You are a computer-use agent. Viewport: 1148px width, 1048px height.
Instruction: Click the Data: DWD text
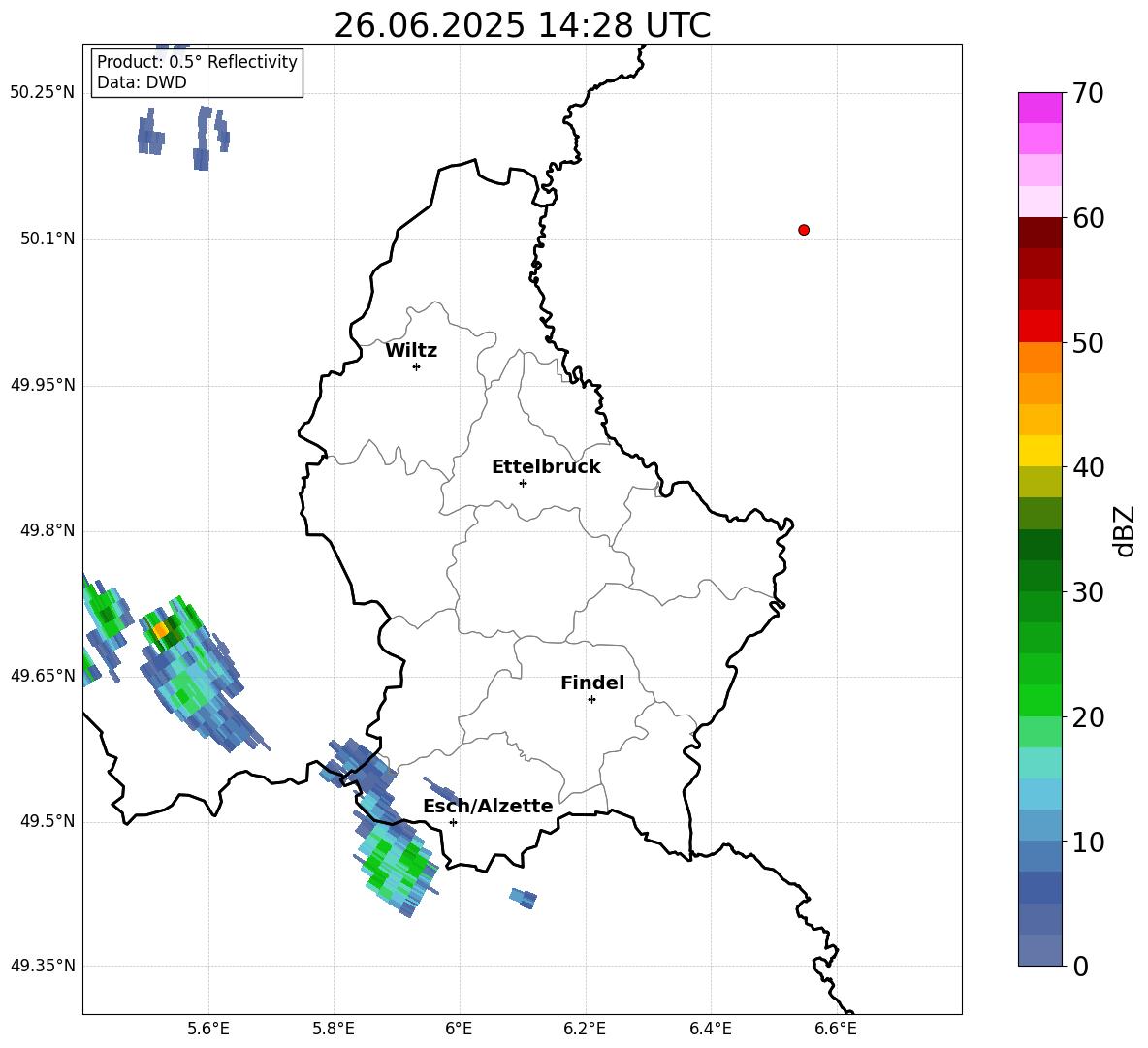click(x=142, y=82)
